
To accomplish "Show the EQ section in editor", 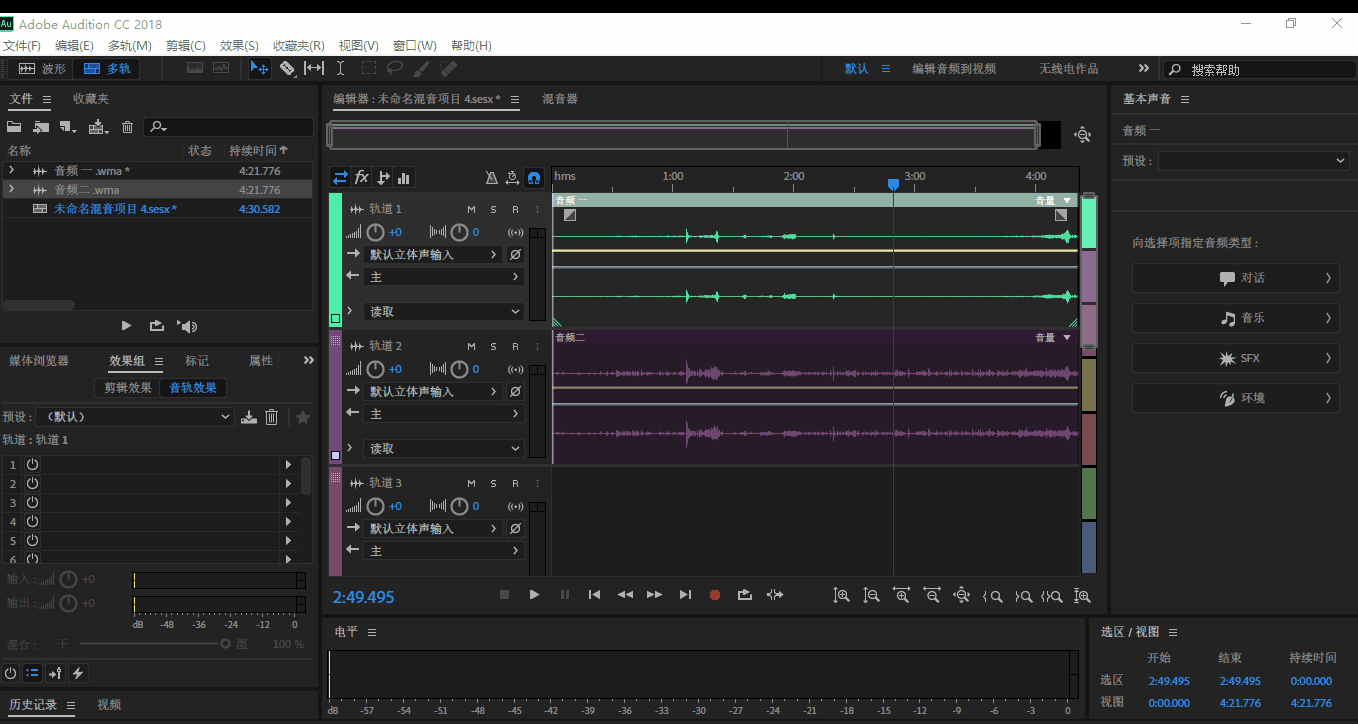I will (404, 178).
